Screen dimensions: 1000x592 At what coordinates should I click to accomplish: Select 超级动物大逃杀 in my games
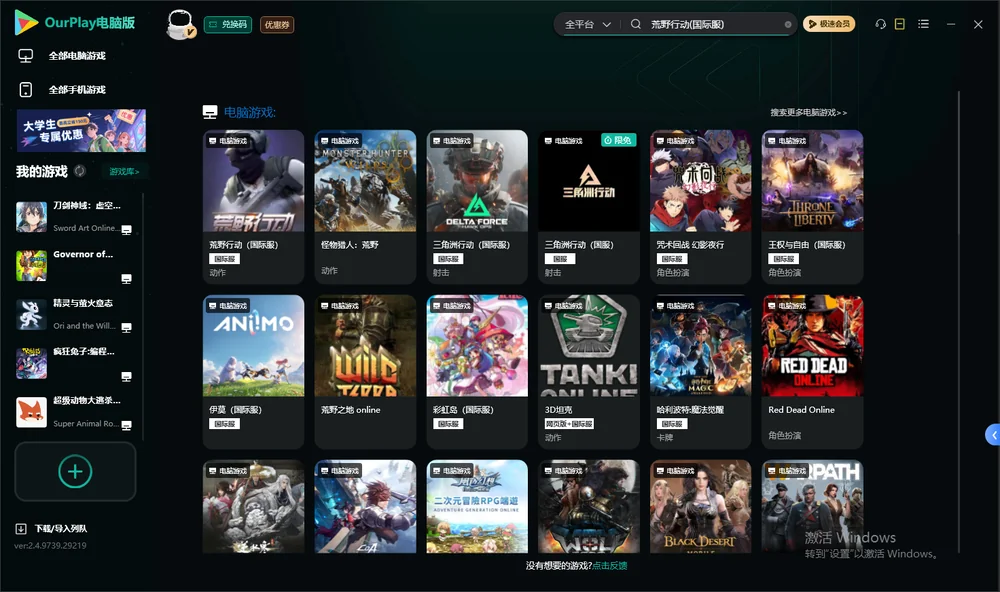coord(74,412)
